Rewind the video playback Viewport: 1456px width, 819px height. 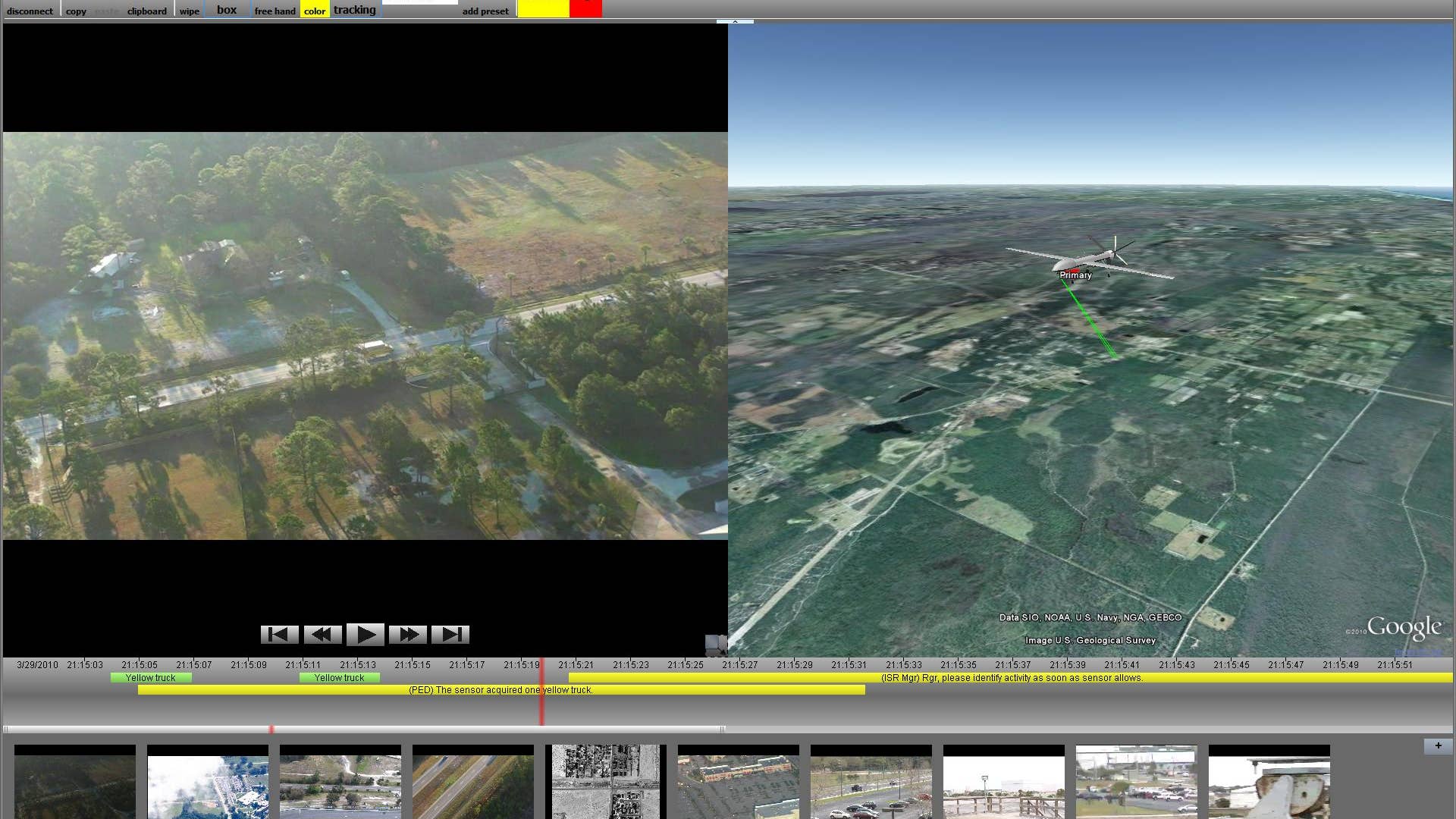click(x=322, y=635)
